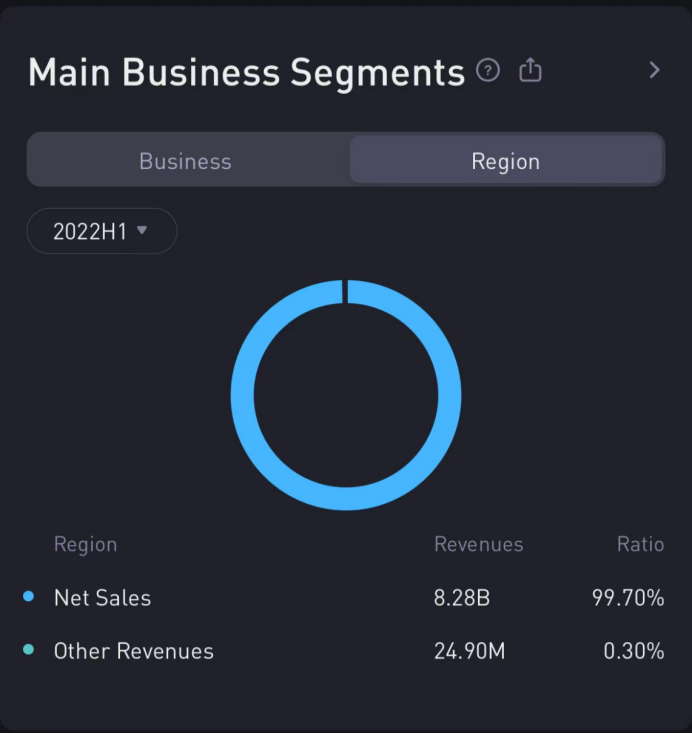Click the Revenues column header
The image size is (692, 734).
tap(478, 544)
